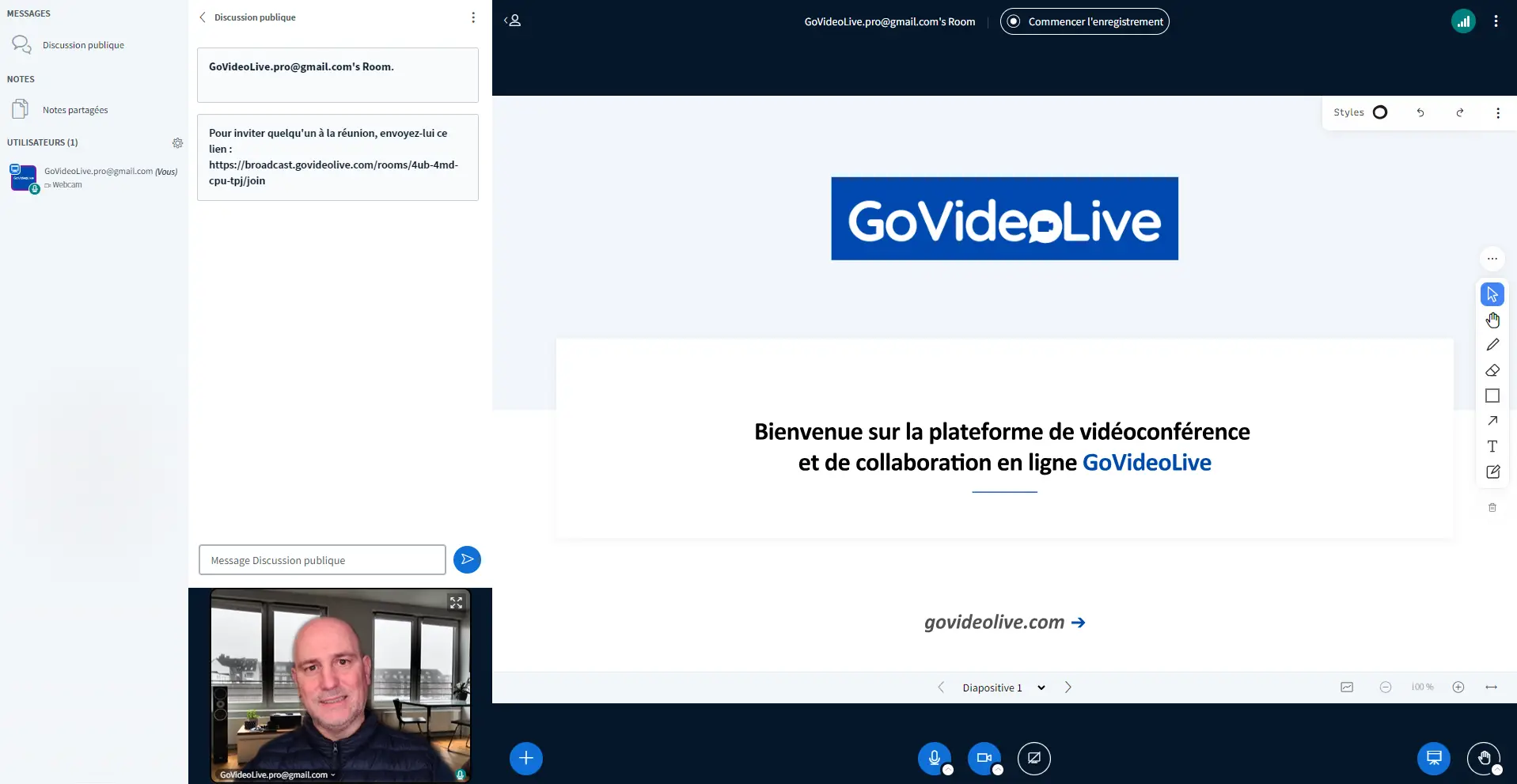Viewport: 1517px width, 784px height.
Task: Mute the microphone
Action: click(x=934, y=758)
